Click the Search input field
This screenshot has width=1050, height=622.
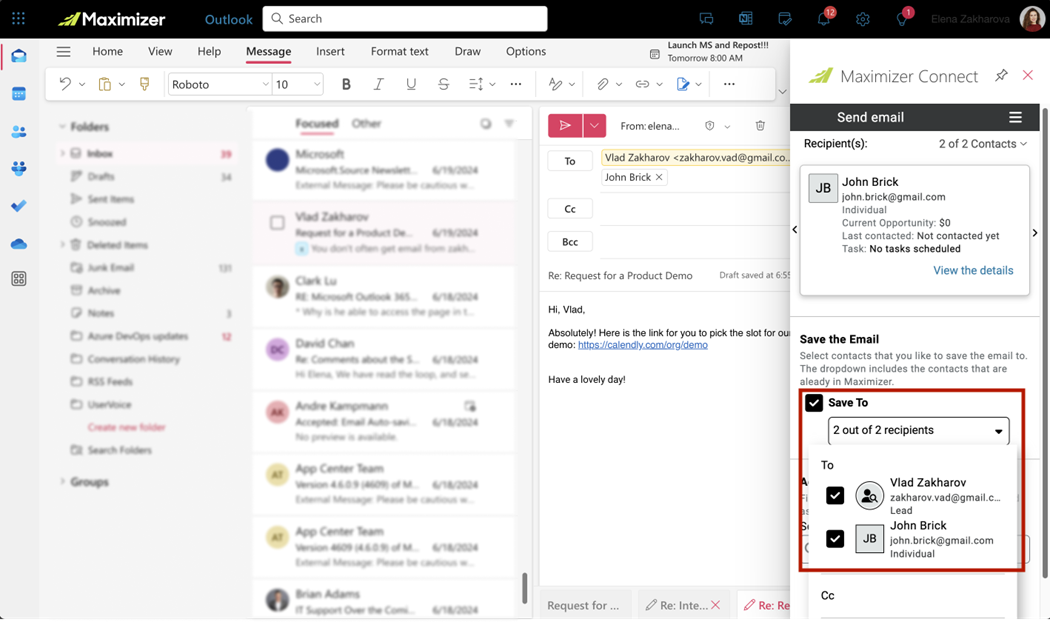coord(404,19)
